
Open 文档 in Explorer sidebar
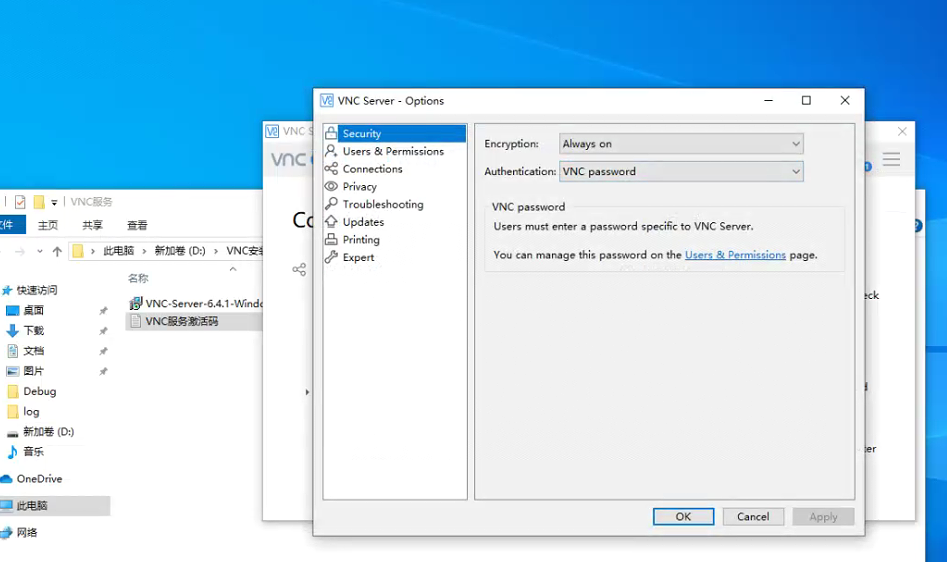pyautogui.click(x=33, y=351)
